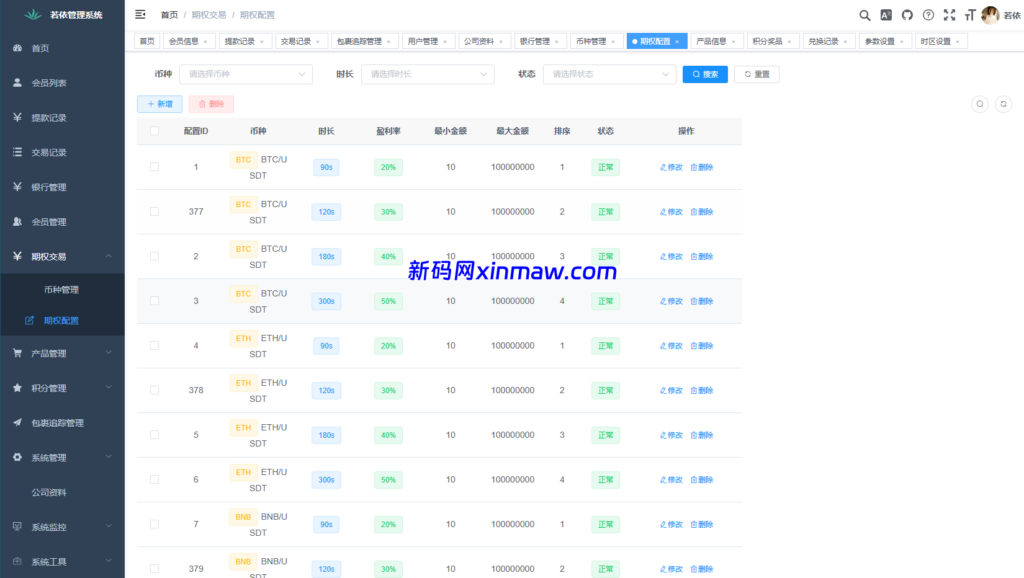Viewport: 1024px width, 578px height.
Task: Click the 50% profit tag in row ID 6
Action: point(388,479)
